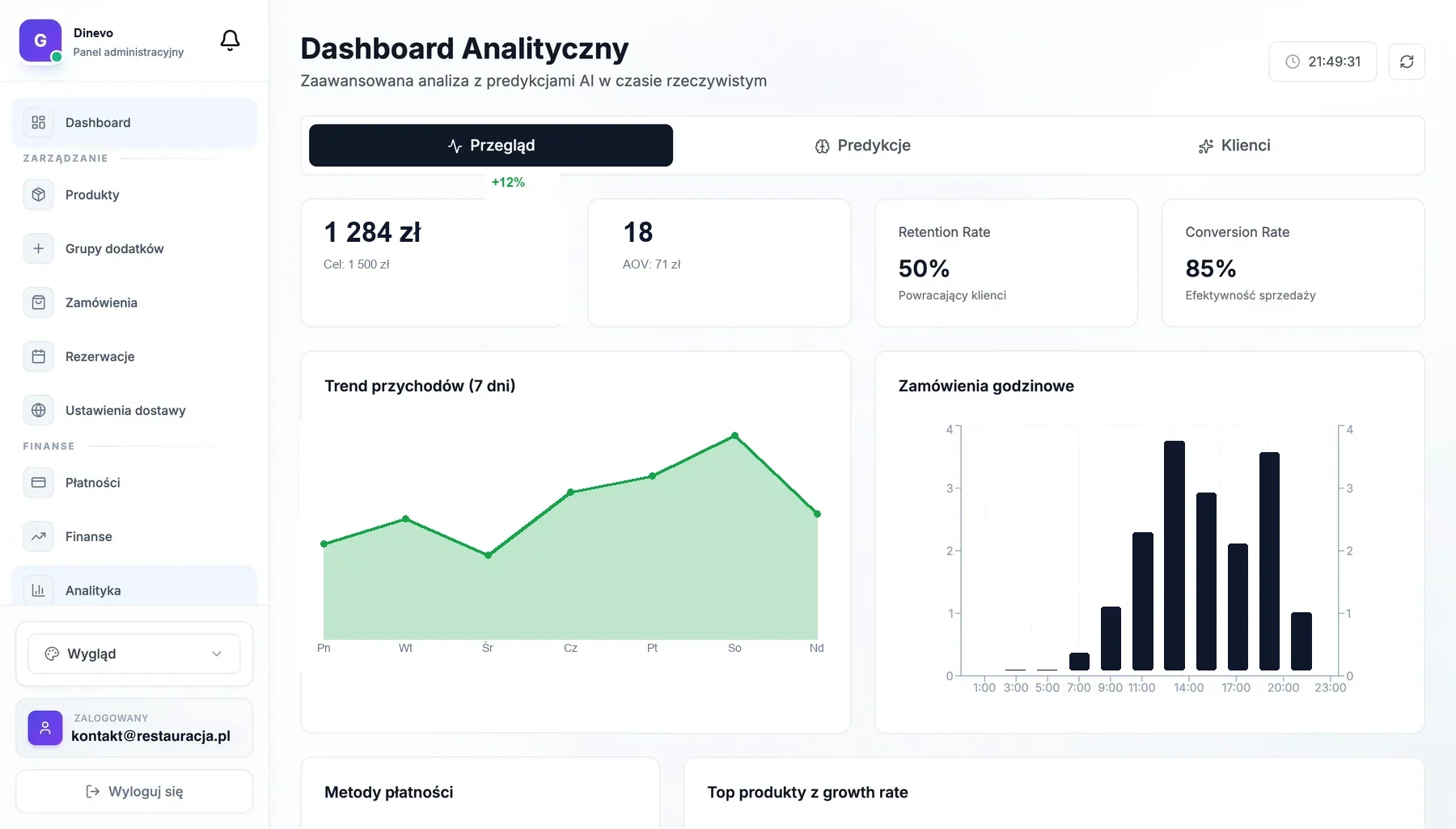The width and height of the screenshot is (1456, 829).
Task: Click the AOV: 71 zł text
Action: click(651, 264)
